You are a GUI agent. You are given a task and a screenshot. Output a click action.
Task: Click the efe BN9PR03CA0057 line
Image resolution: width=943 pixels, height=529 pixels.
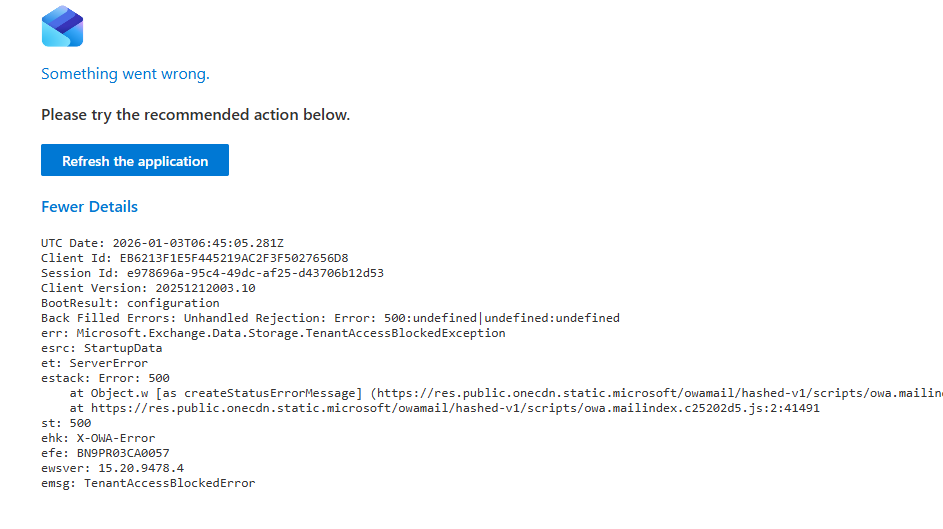(x=105, y=453)
